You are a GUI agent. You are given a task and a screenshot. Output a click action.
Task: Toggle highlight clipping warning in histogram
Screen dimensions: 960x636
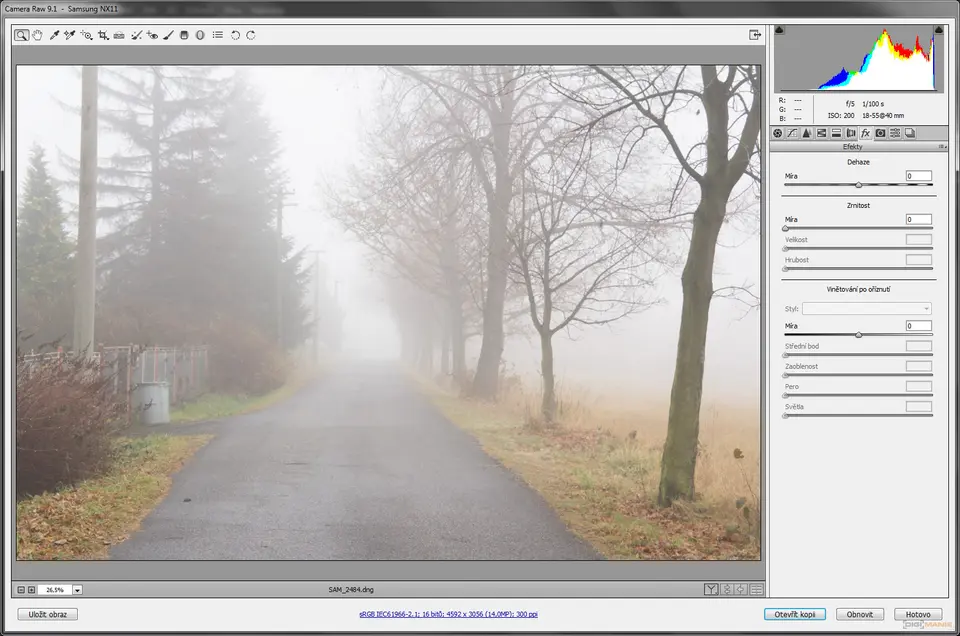tap(938, 31)
